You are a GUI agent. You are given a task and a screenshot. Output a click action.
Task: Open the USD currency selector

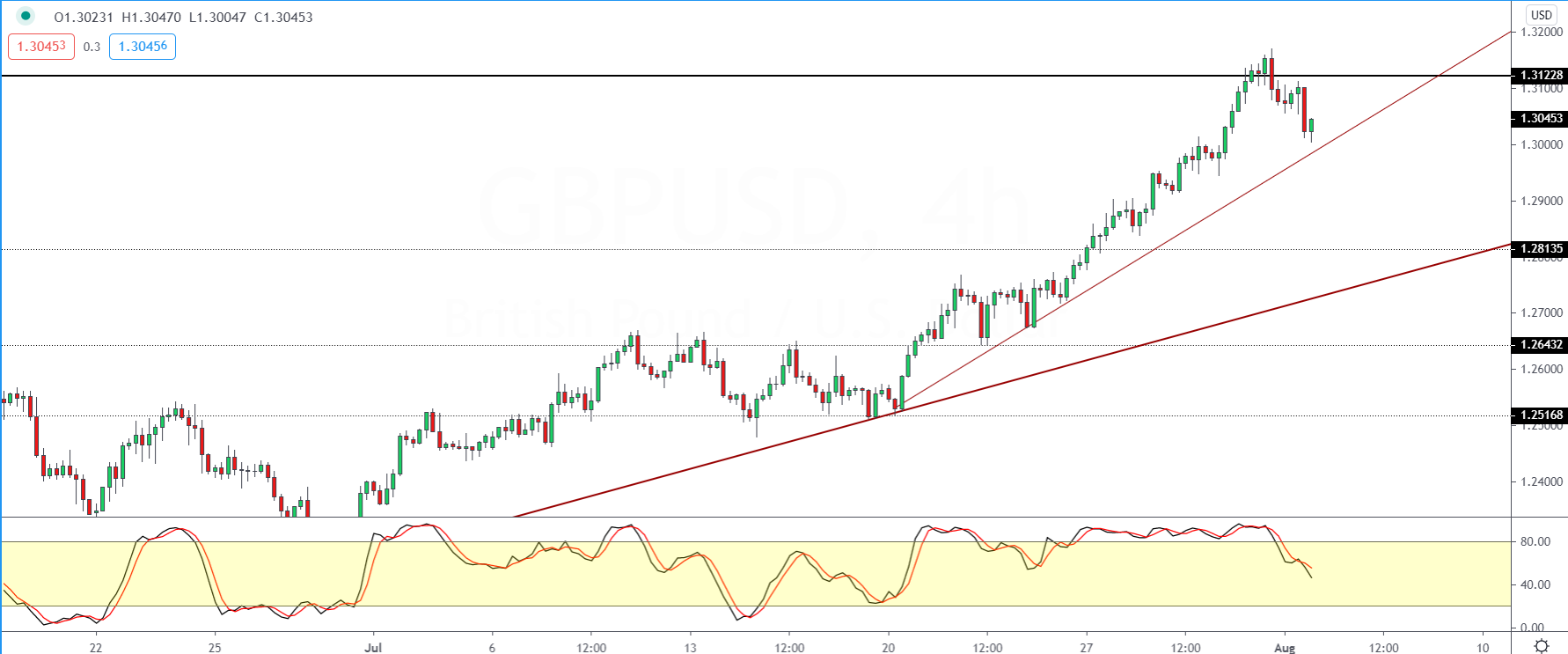click(x=1541, y=15)
